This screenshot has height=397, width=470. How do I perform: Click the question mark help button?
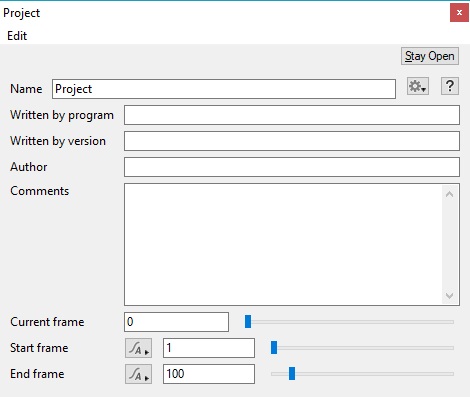click(x=450, y=87)
